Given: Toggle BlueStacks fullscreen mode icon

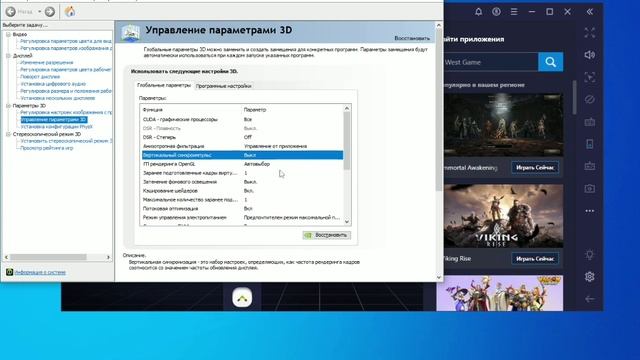Looking at the screenshot, I should coord(590,33).
